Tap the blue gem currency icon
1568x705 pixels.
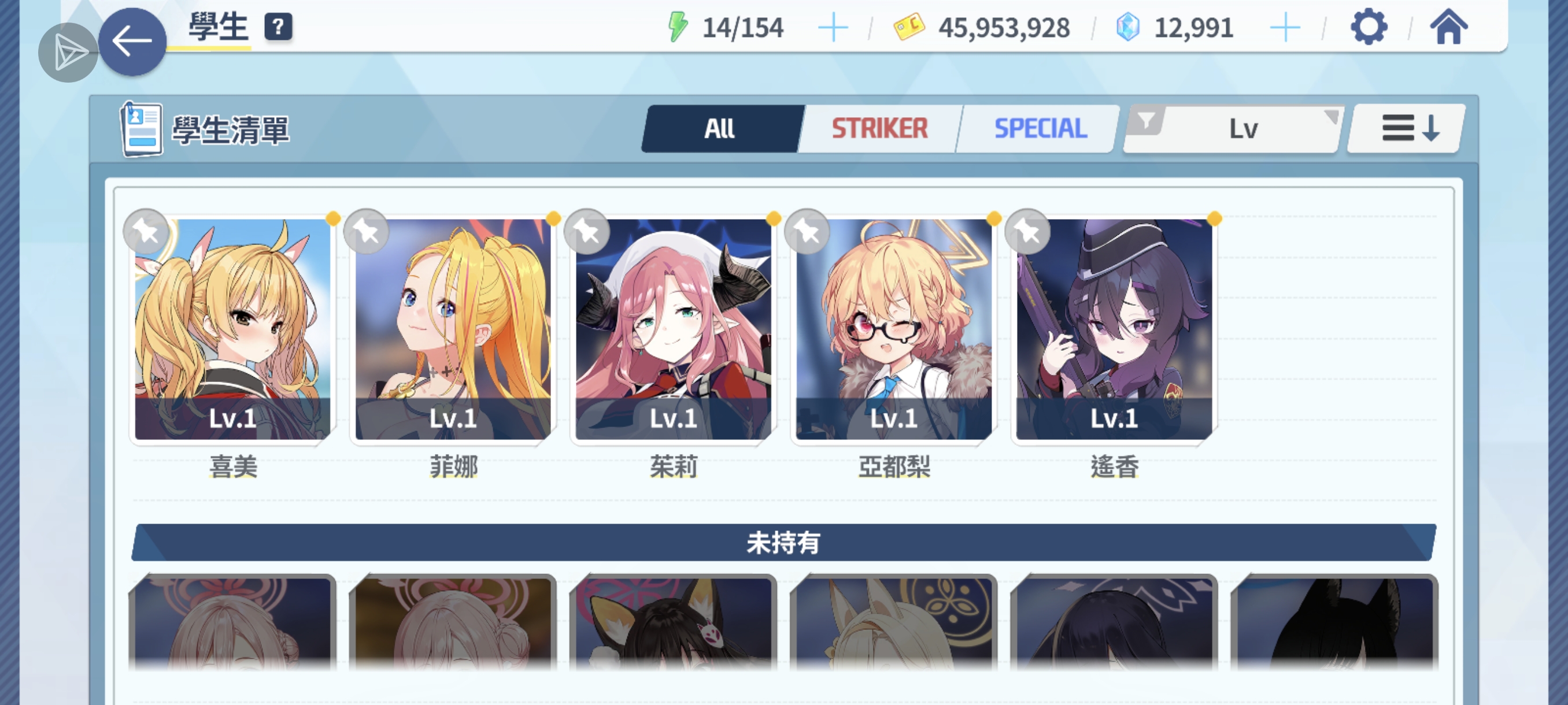pyautogui.click(x=1128, y=27)
